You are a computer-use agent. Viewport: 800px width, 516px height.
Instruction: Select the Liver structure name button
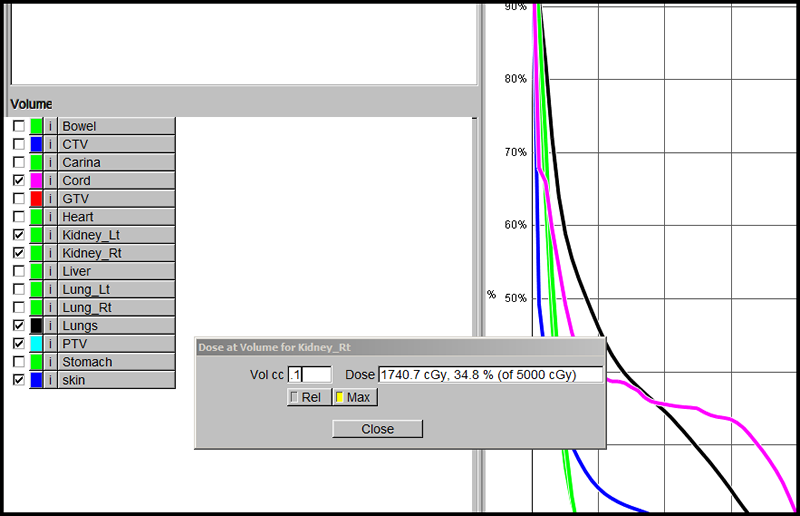(116, 271)
